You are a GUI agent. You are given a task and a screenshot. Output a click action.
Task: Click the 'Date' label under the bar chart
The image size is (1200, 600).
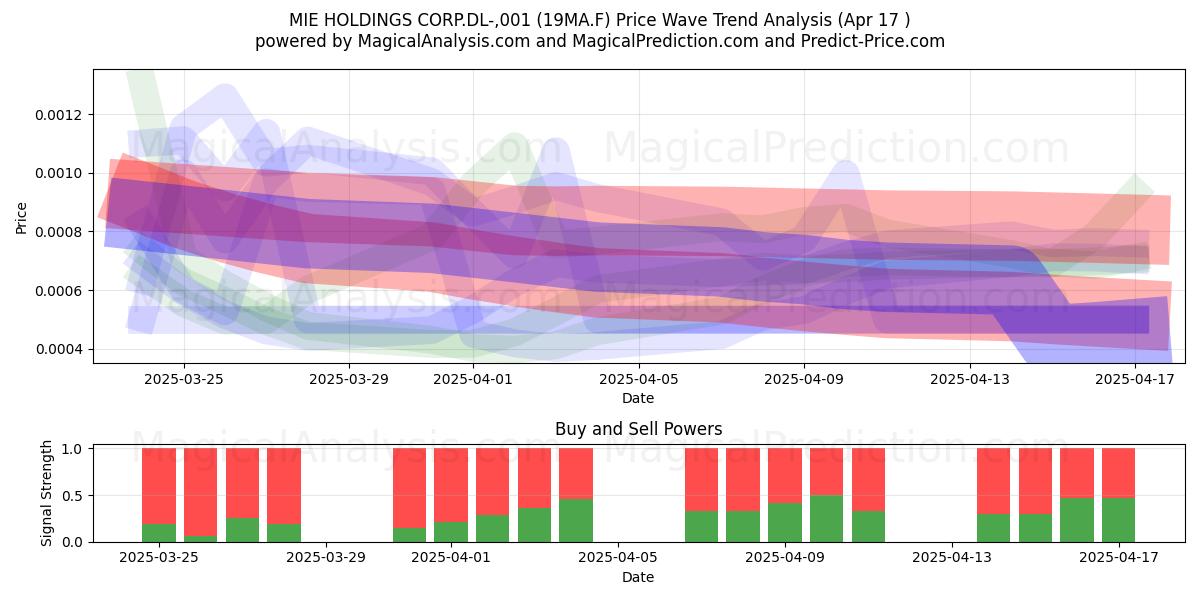(x=638, y=577)
